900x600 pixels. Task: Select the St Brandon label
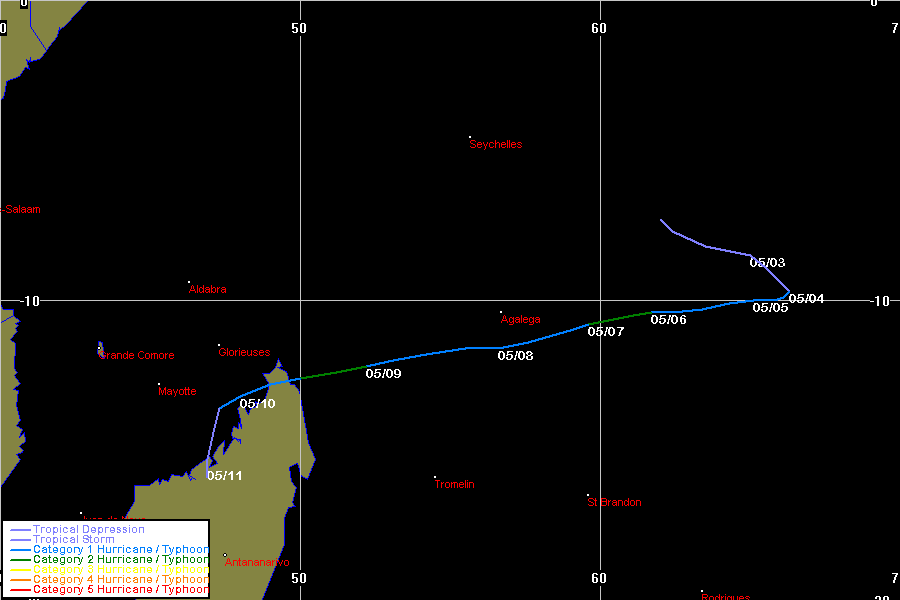click(x=614, y=503)
